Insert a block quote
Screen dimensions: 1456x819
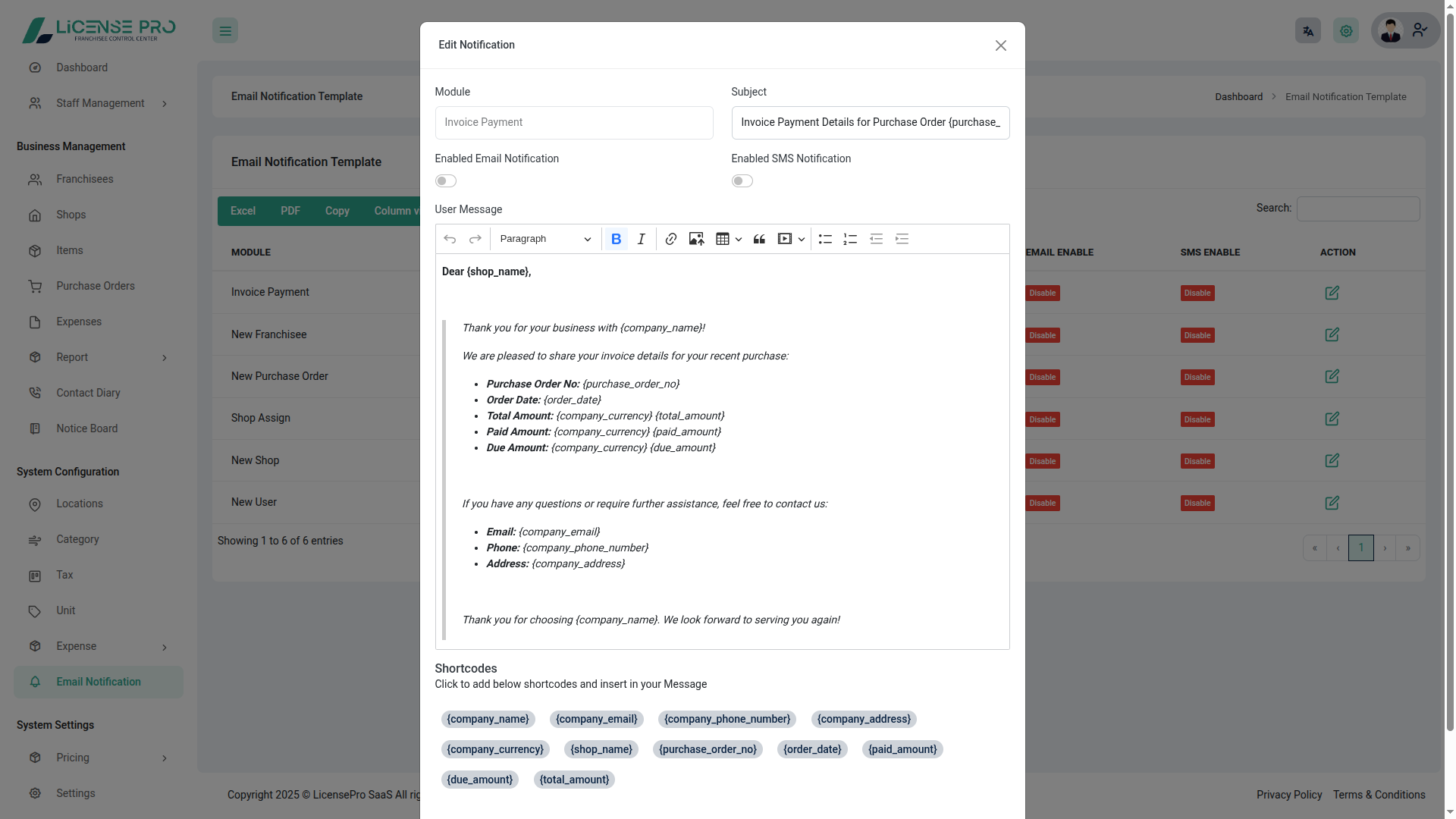tap(759, 239)
